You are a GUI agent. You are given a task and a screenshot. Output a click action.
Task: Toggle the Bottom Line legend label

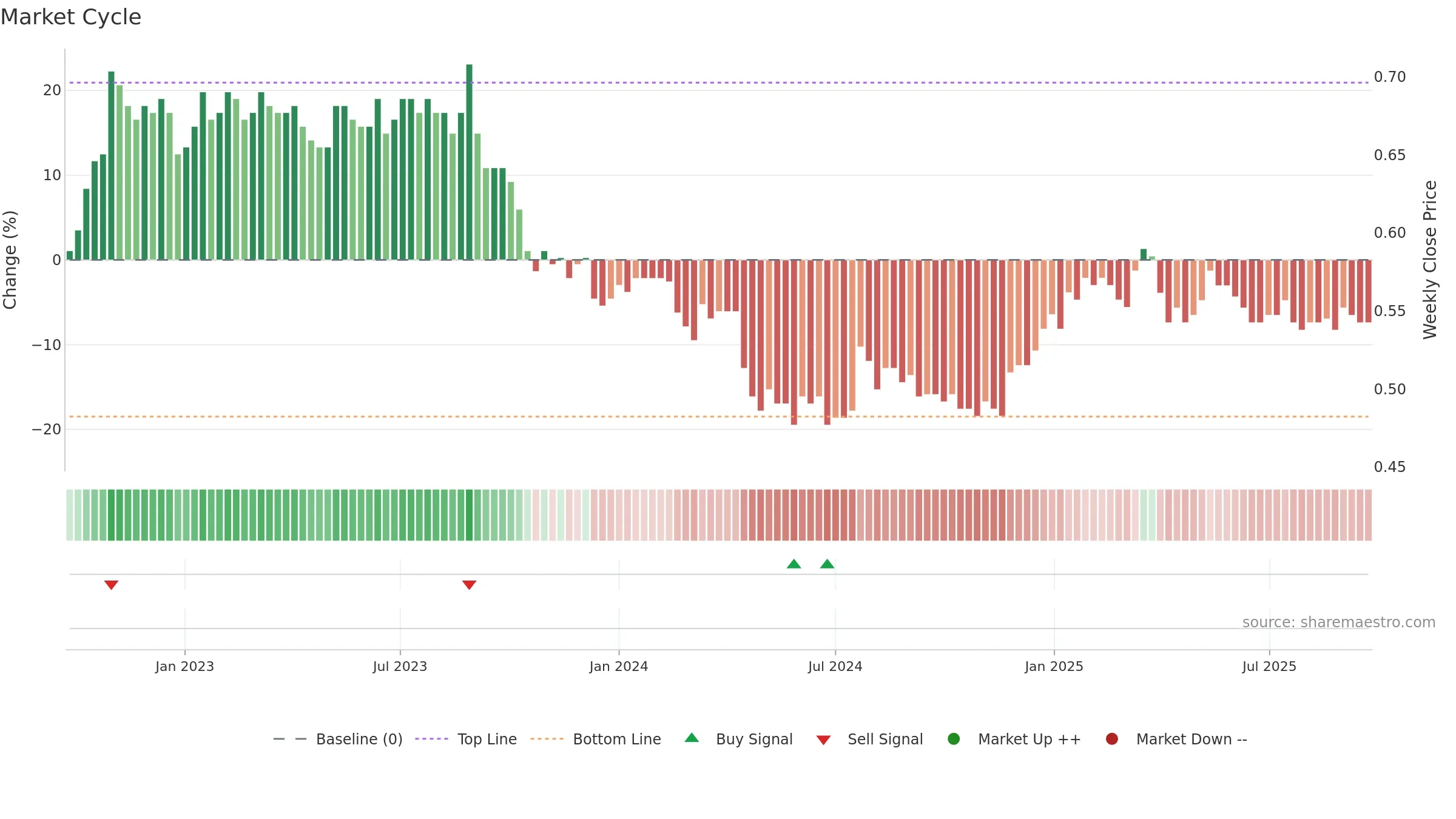tap(617, 740)
